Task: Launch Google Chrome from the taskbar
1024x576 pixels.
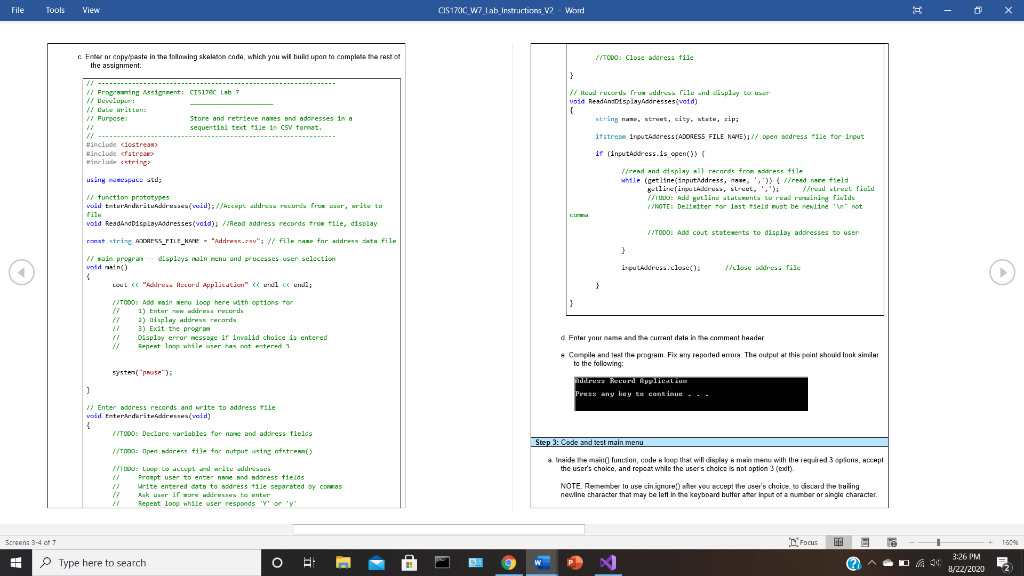Action: point(509,562)
